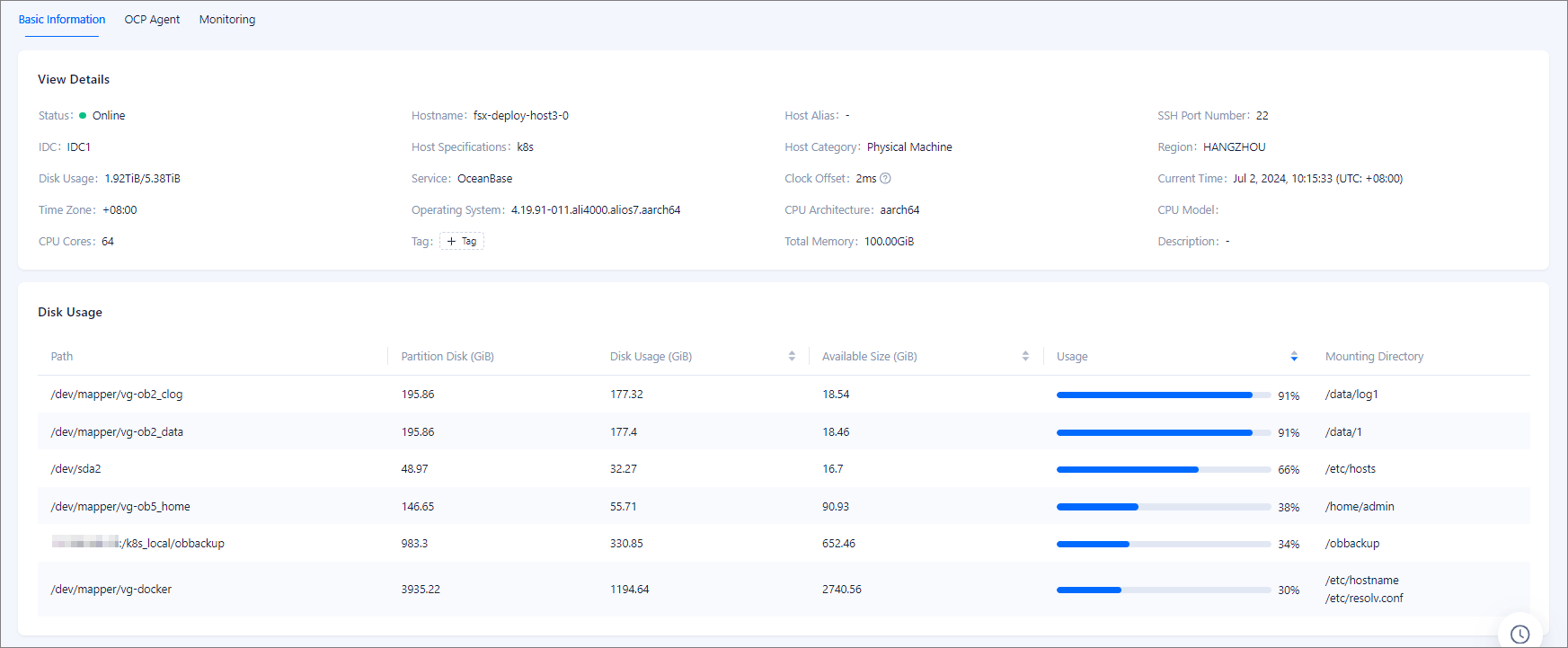Add a new tag with + Tag
The height and width of the screenshot is (648, 1568).
[x=462, y=242]
